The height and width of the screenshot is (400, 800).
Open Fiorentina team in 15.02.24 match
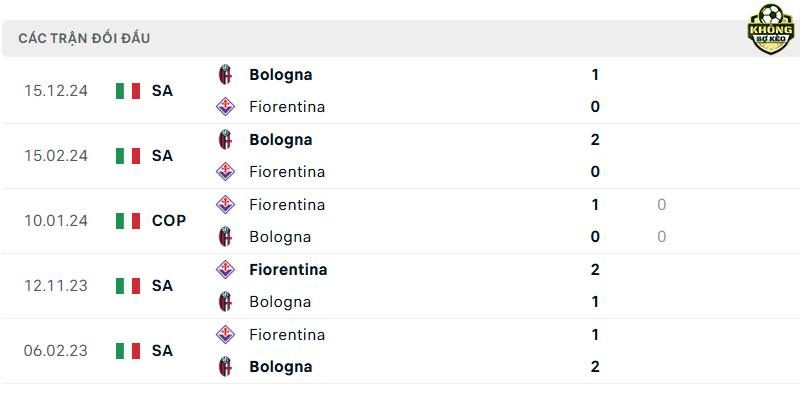(287, 171)
